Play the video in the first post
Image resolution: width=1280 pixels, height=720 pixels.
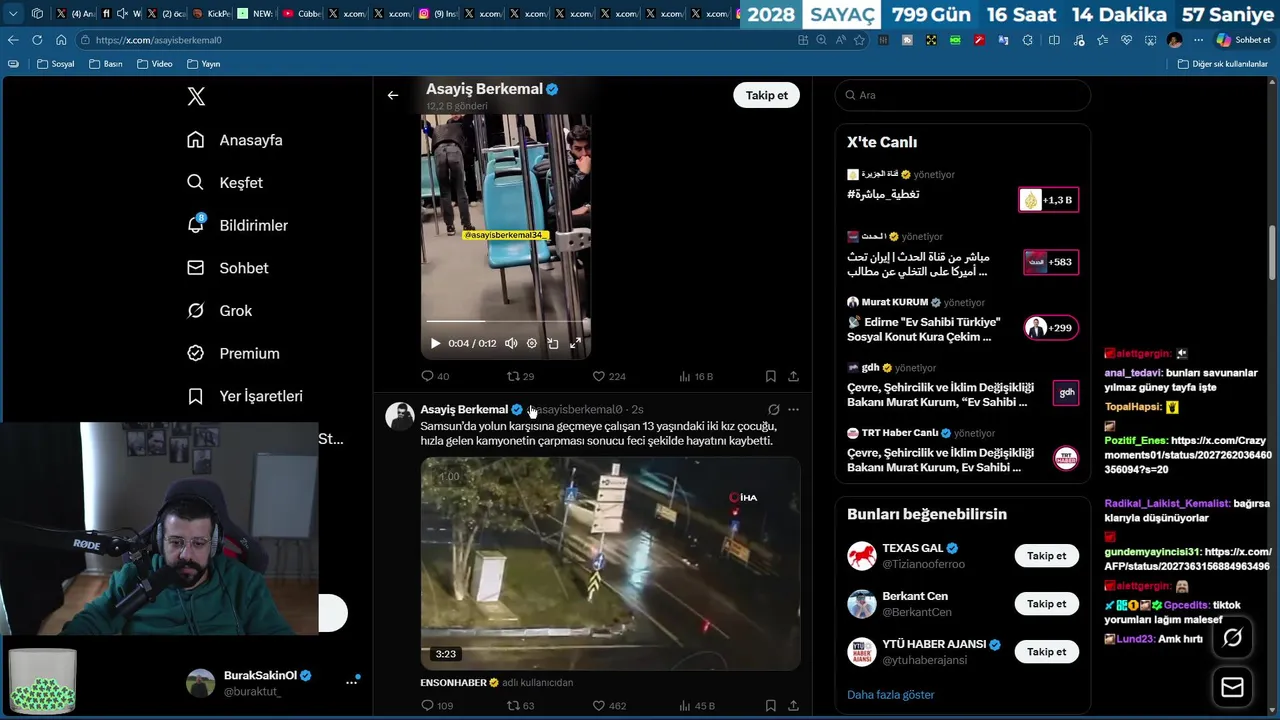coord(435,343)
